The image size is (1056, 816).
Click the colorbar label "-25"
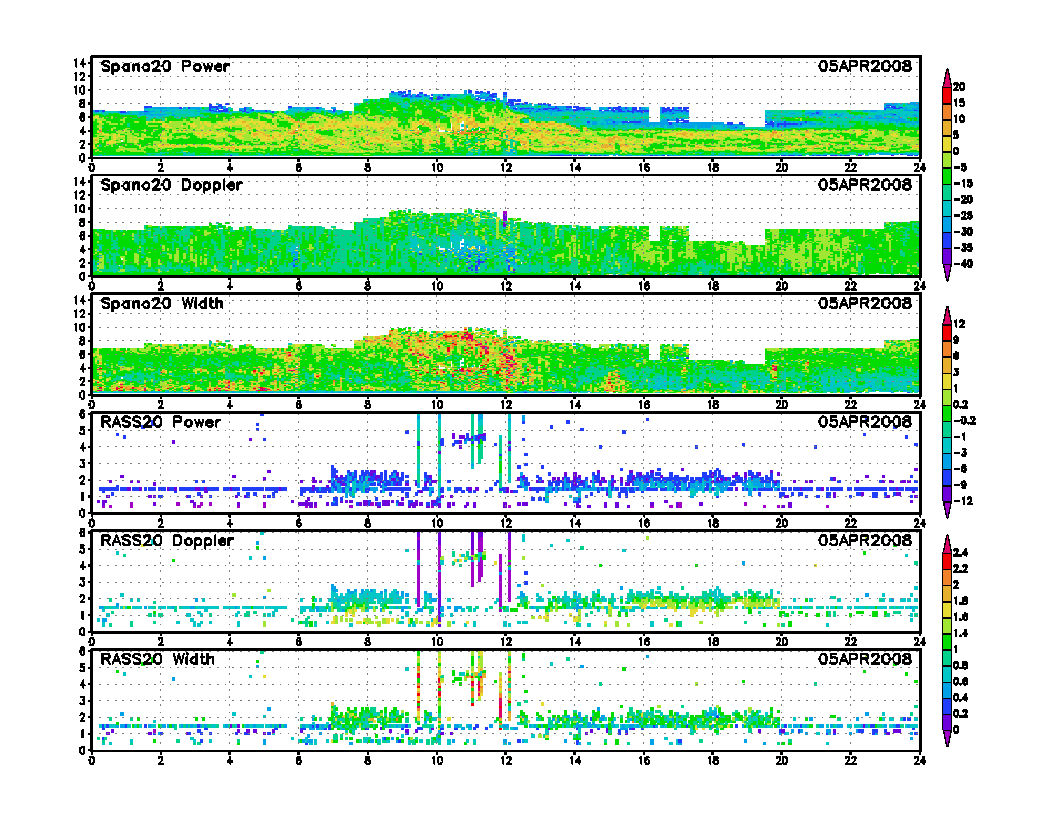pos(963,215)
